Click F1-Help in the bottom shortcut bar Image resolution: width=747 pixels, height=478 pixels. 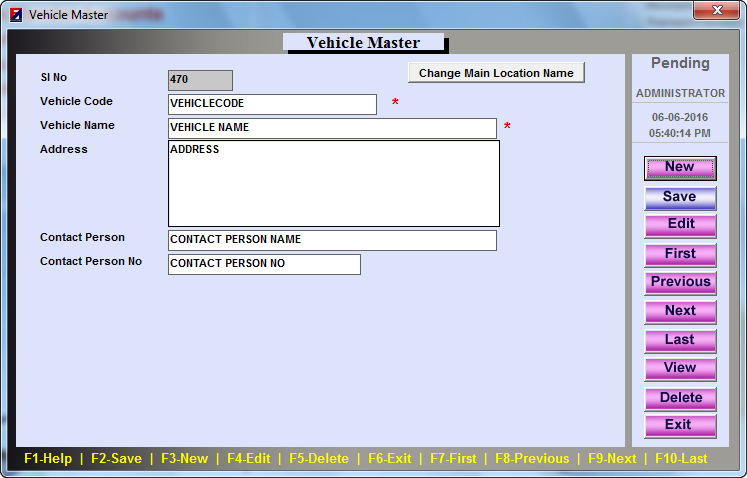(x=48, y=459)
